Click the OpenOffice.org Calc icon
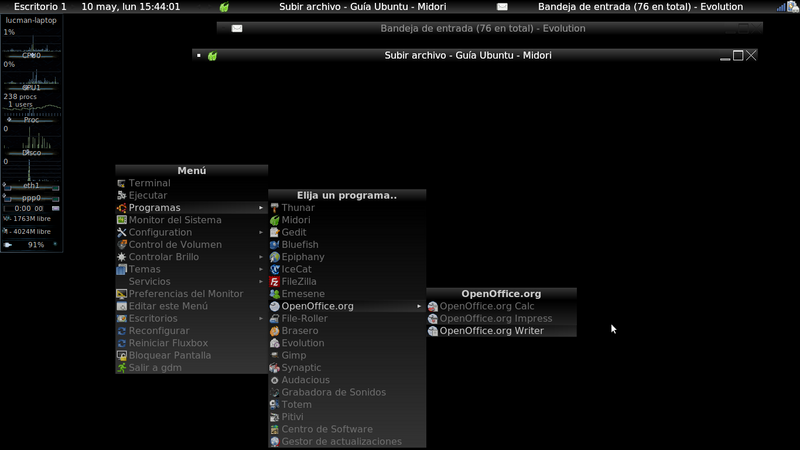 433,307
